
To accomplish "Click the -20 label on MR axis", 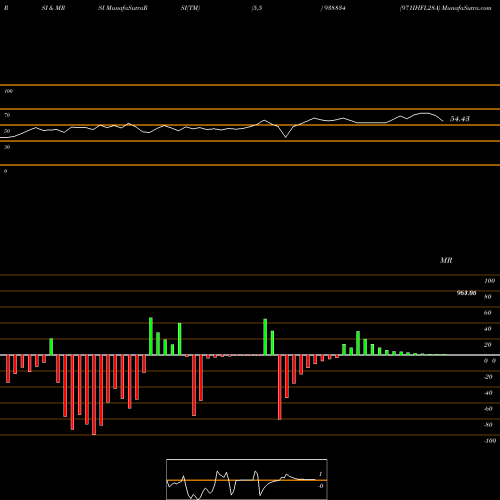I will point(488,377).
